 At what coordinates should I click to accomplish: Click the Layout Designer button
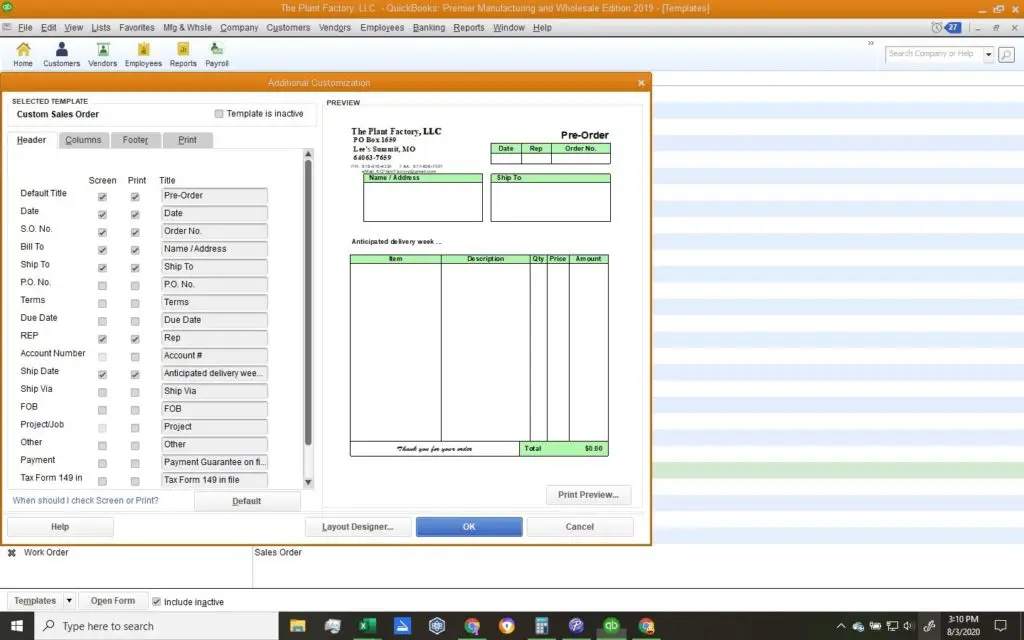[358, 527]
